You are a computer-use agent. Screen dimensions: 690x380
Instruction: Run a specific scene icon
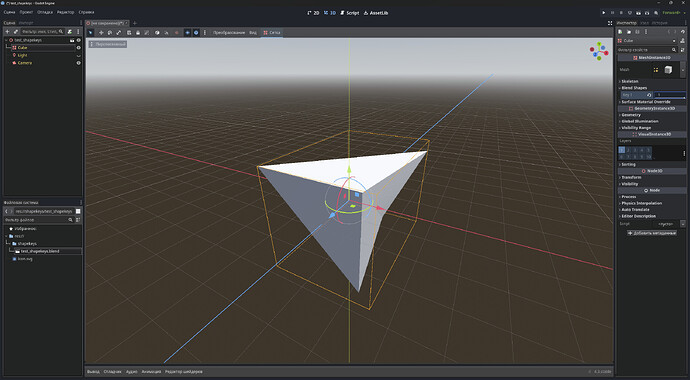pyautogui.click(x=647, y=13)
